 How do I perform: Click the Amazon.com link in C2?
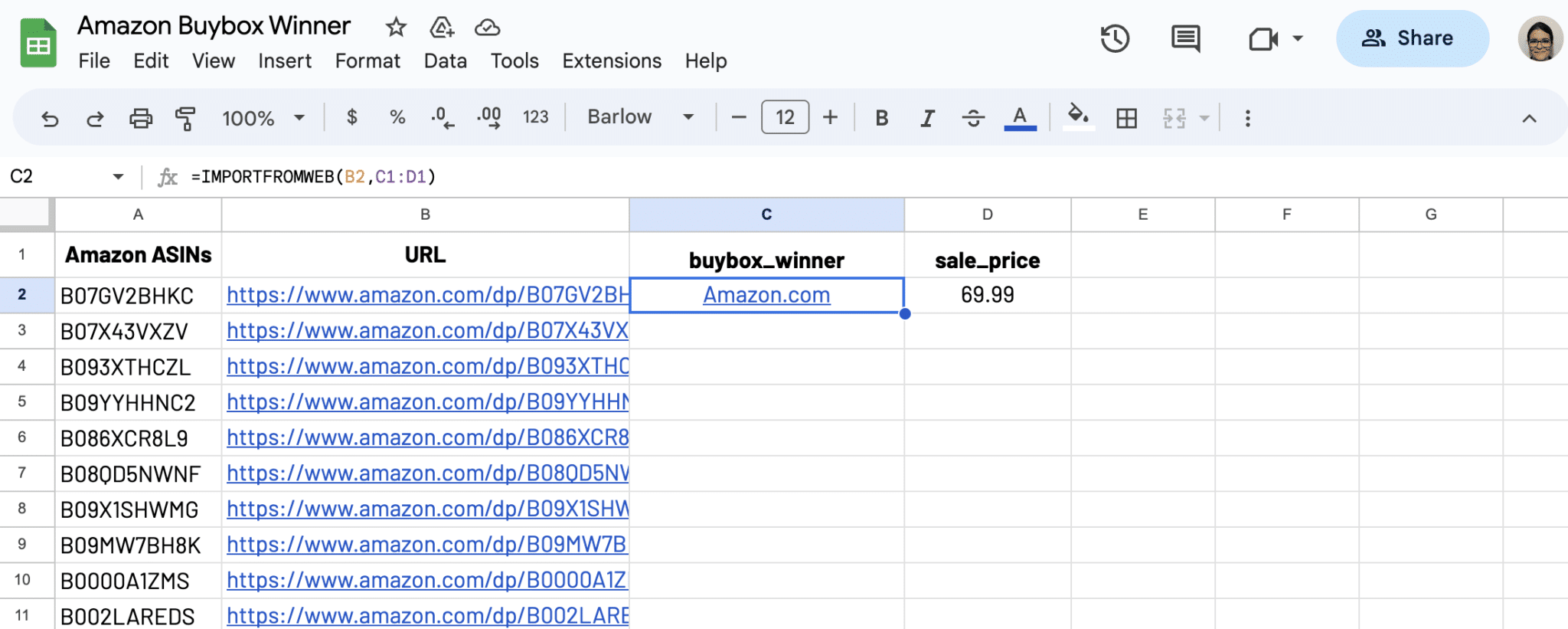(x=766, y=295)
